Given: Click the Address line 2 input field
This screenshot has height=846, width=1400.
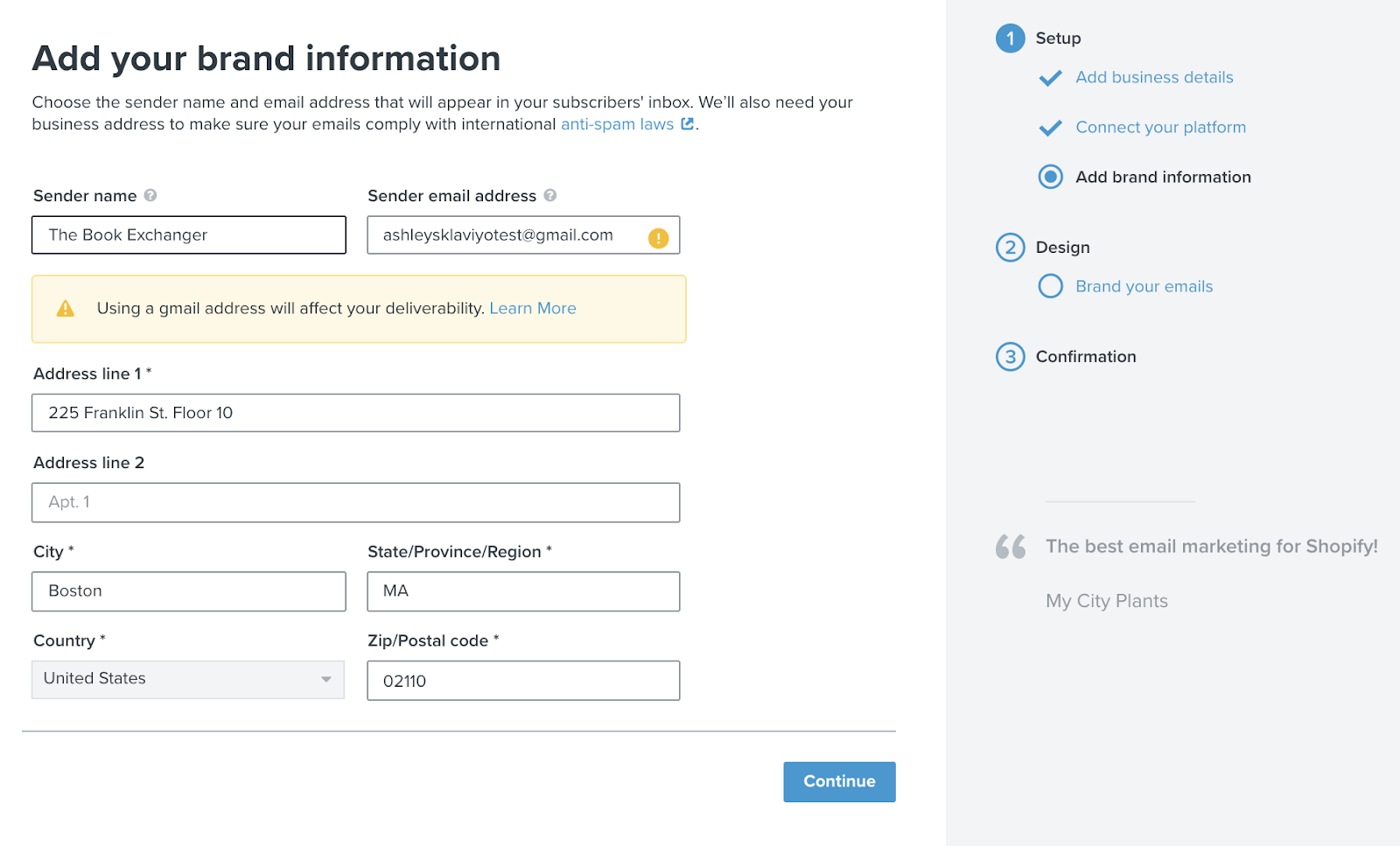Looking at the screenshot, I should coord(356,502).
